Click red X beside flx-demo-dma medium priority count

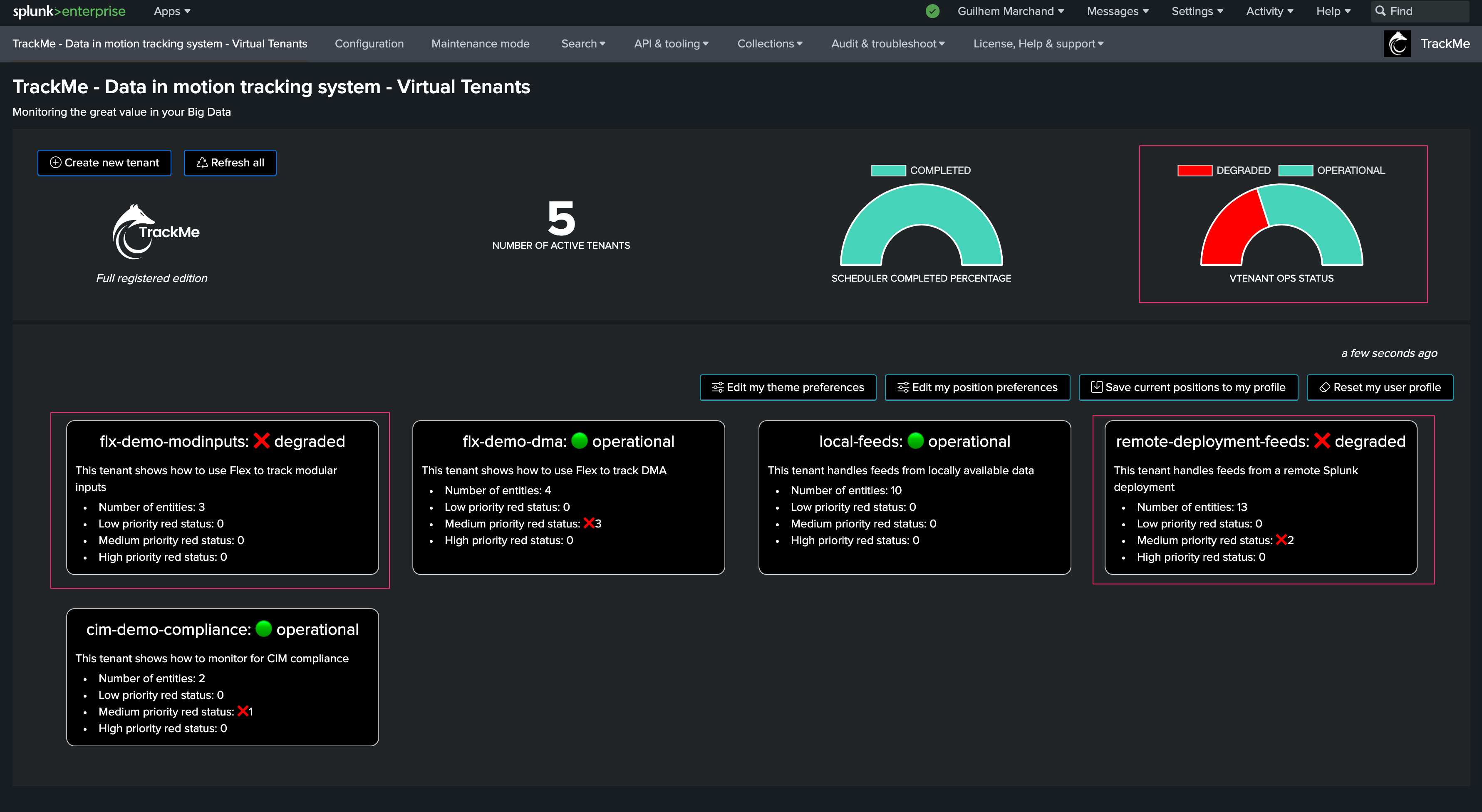pyautogui.click(x=589, y=523)
